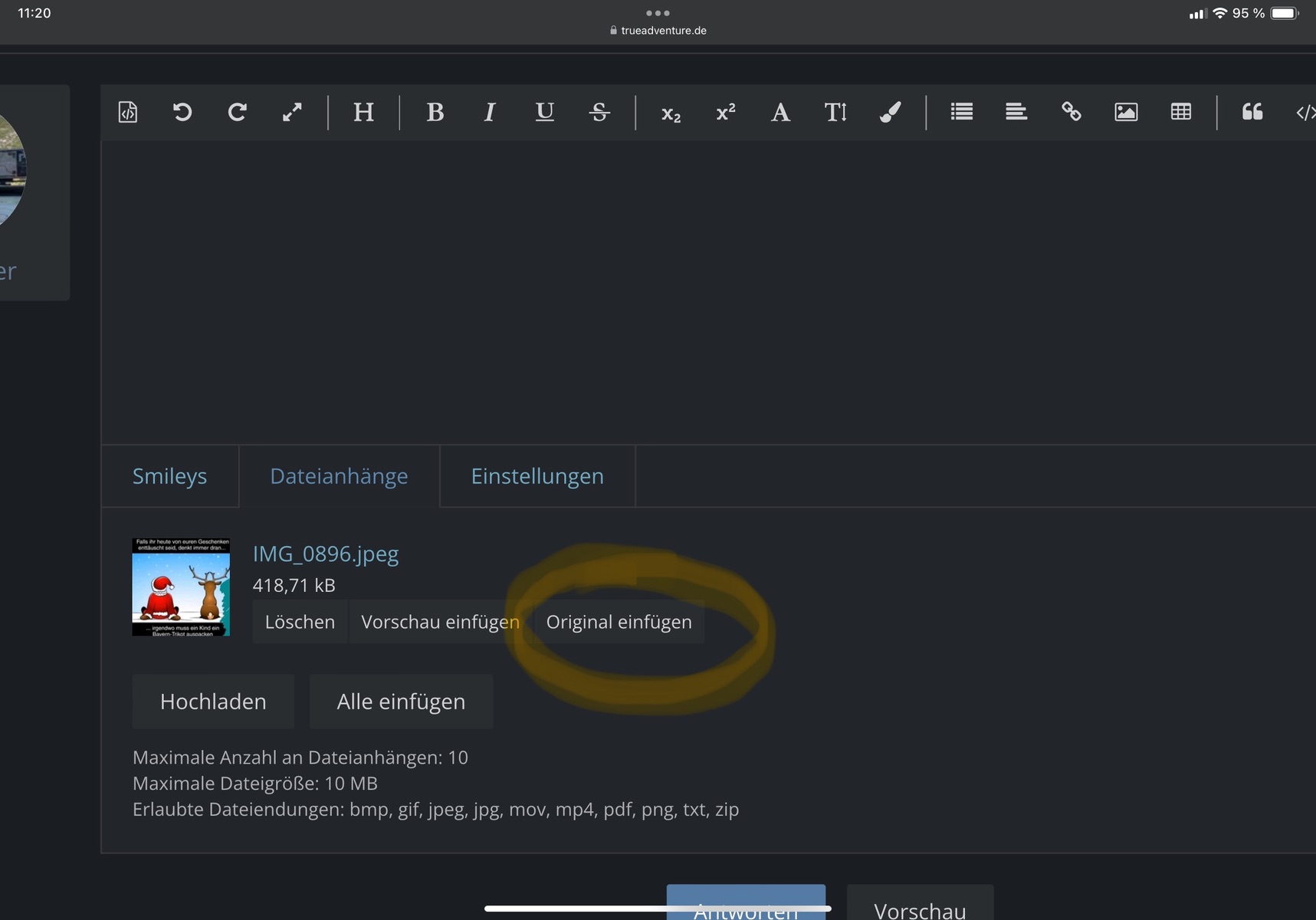The image size is (1316, 920).
Task: Toggle bold formatting
Action: point(435,113)
